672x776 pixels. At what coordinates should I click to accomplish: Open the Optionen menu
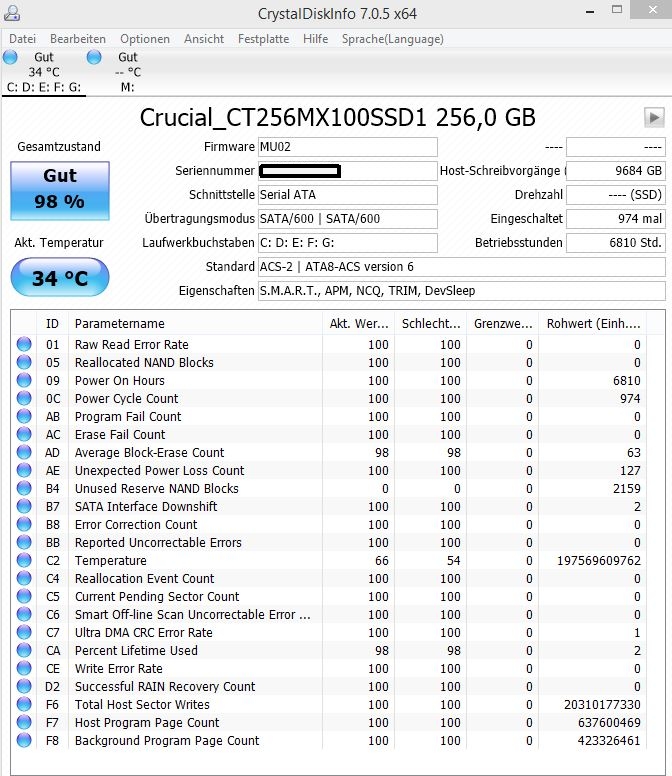point(144,39)
